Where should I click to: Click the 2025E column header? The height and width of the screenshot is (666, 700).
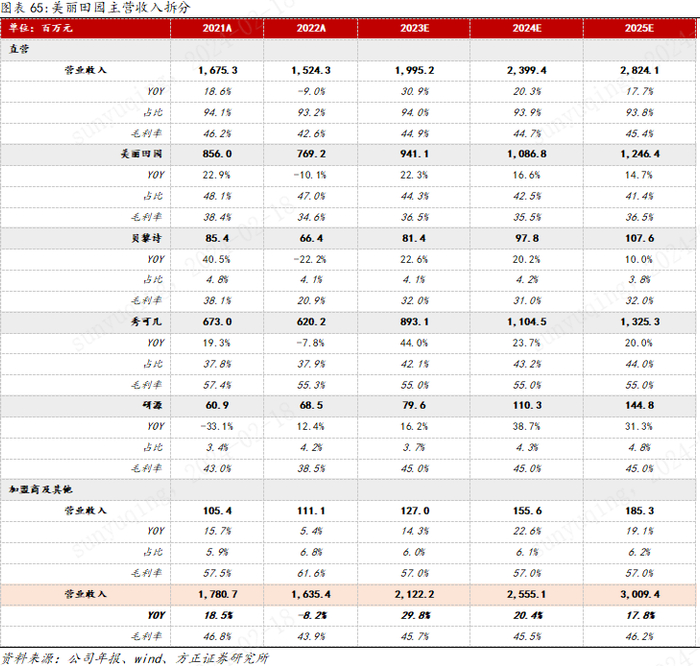pyautogui.click(x=639, y=28)
